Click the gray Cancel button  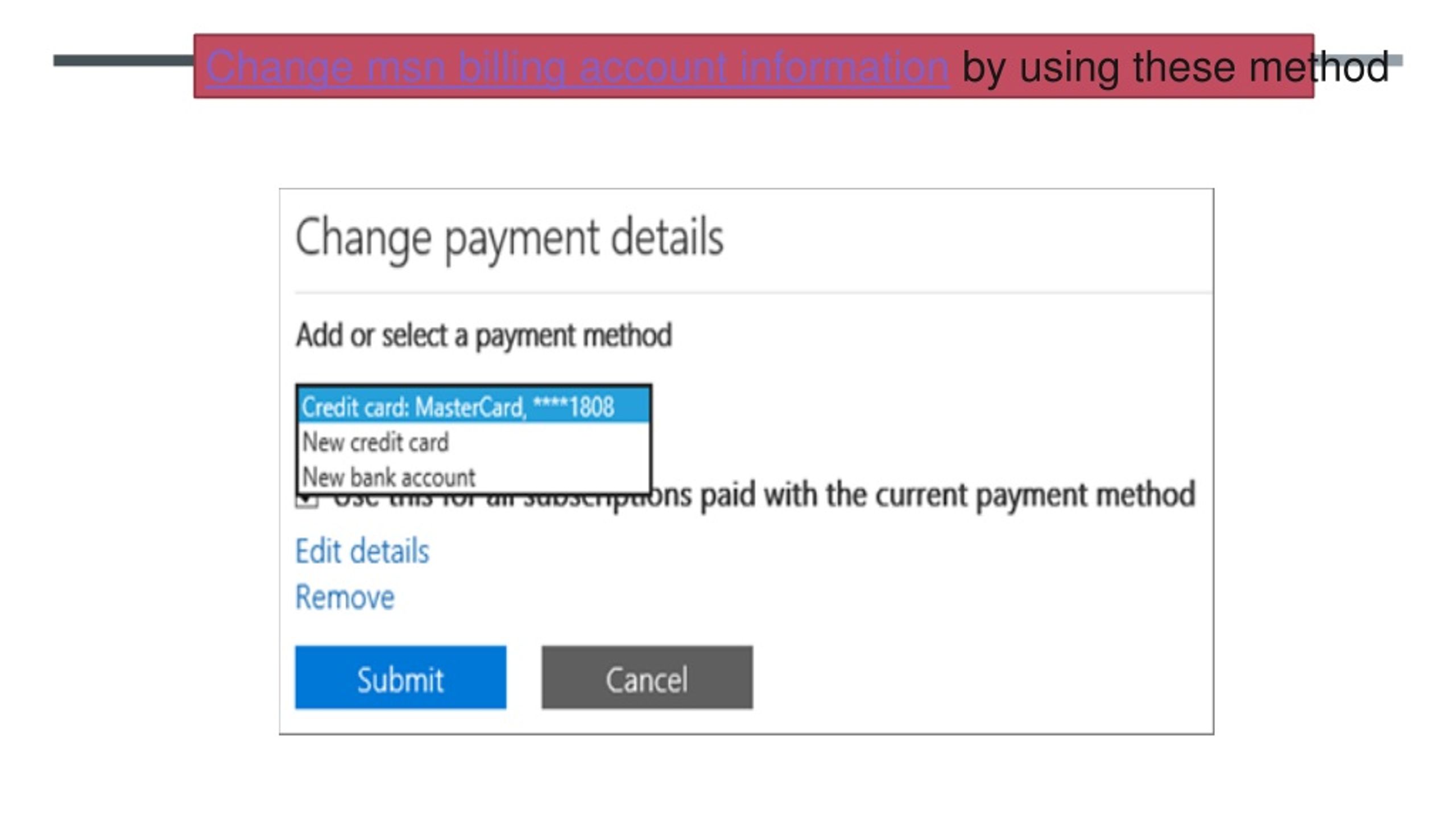tap(647, 677)
